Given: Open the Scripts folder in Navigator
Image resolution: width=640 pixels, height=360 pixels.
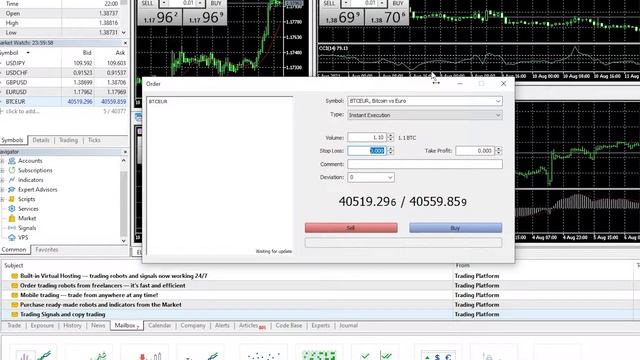Looking at the screenshot, I should (27, 199).
